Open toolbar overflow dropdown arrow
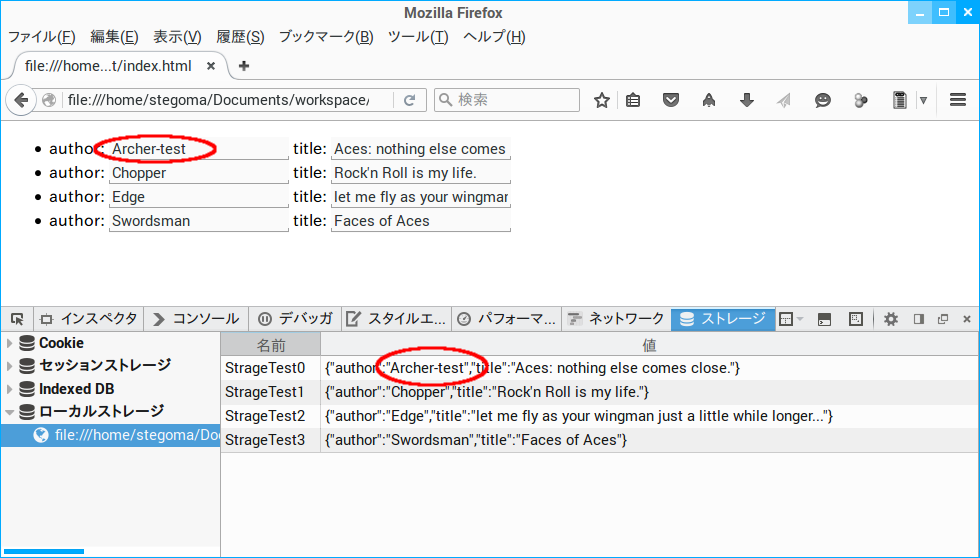 pyautogui.click(x=923, y=100)
